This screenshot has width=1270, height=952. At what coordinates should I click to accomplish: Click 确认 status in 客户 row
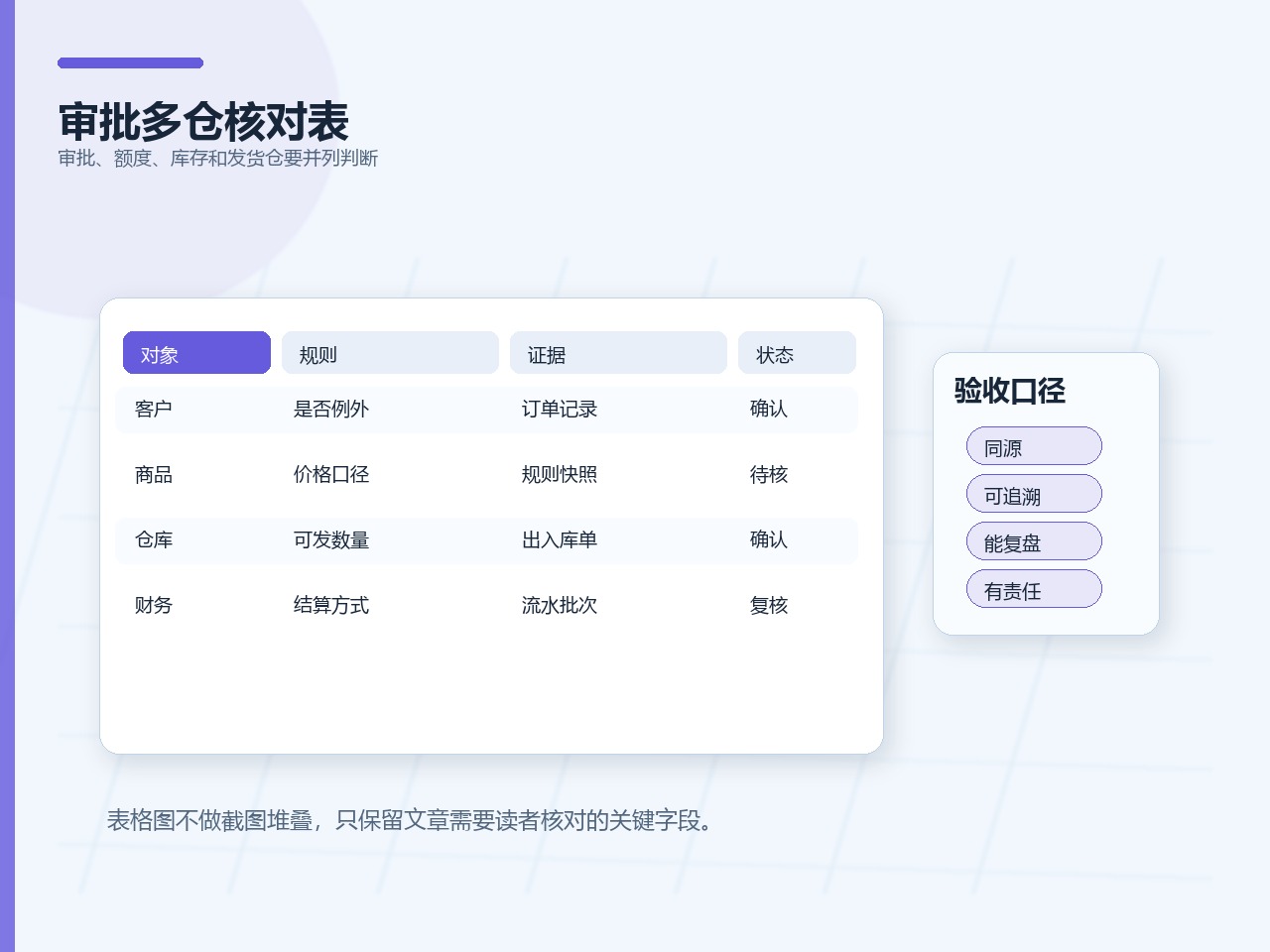(x=769, y=410)
